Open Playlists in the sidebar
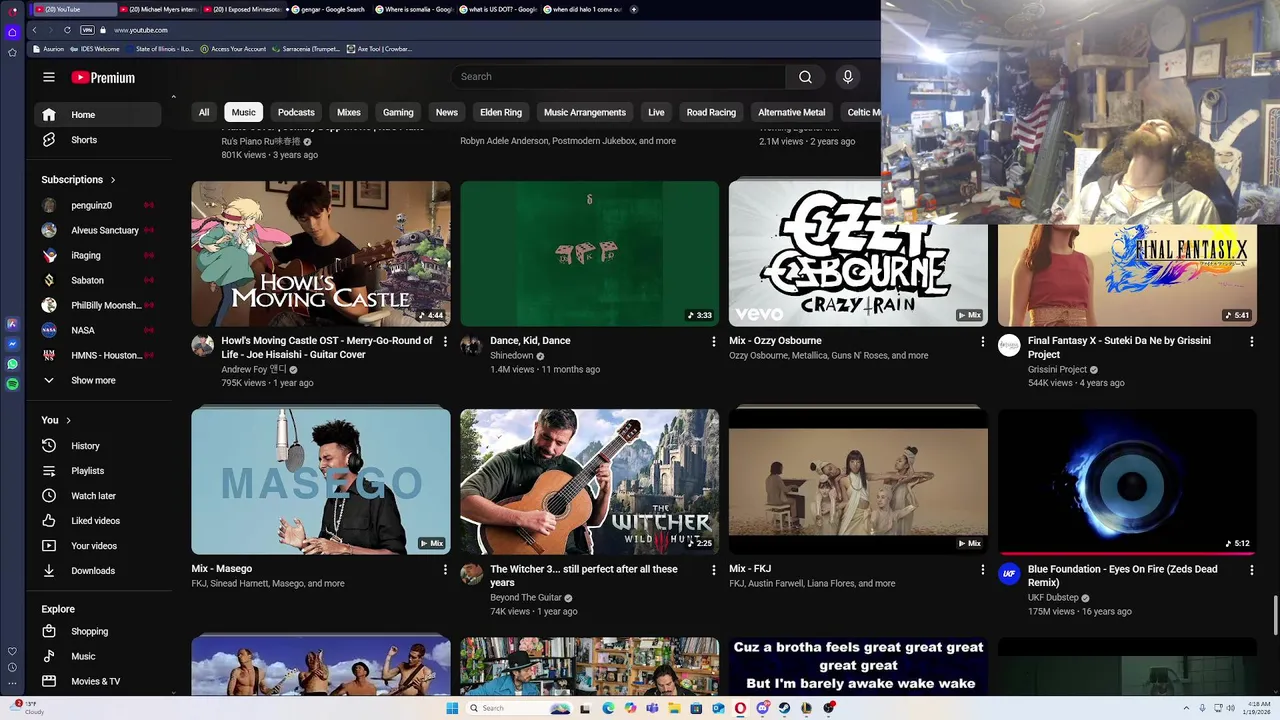The height and width of the screenshot is (720, 1280). coord(98,471)
